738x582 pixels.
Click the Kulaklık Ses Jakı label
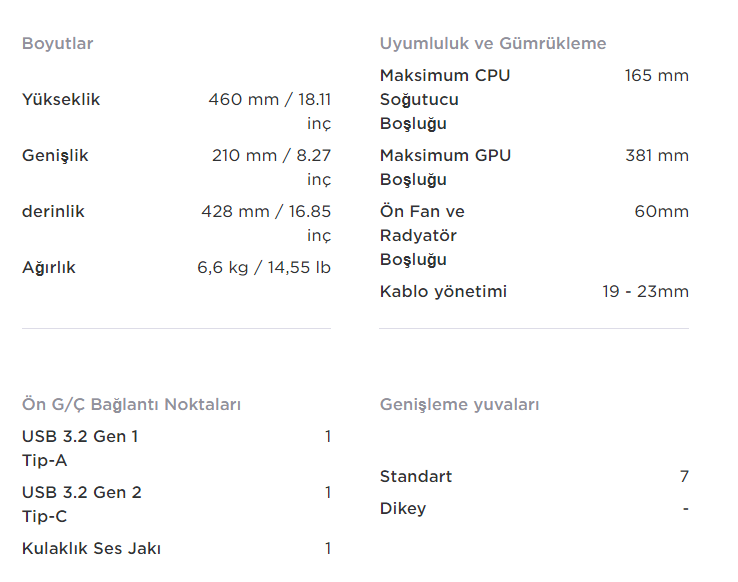(x=91, y=549)
